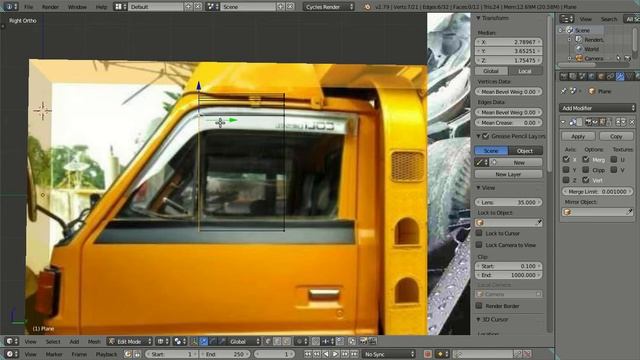Jump to the first frame
This screenshot has width=640, height=360.
pos(308,354)
